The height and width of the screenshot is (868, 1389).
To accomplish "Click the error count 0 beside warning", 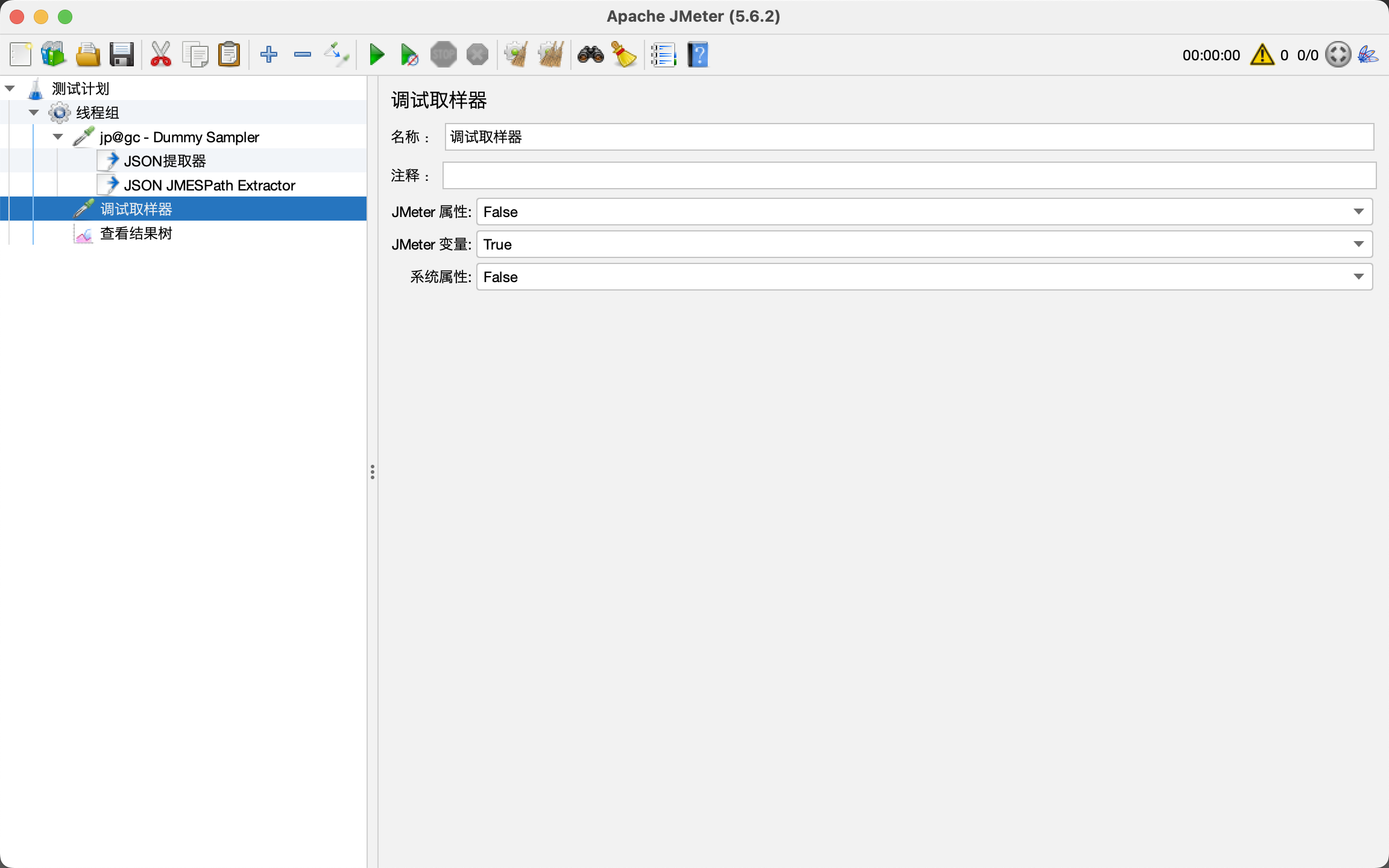I will pyautogui.click(x=1284, y=55).
